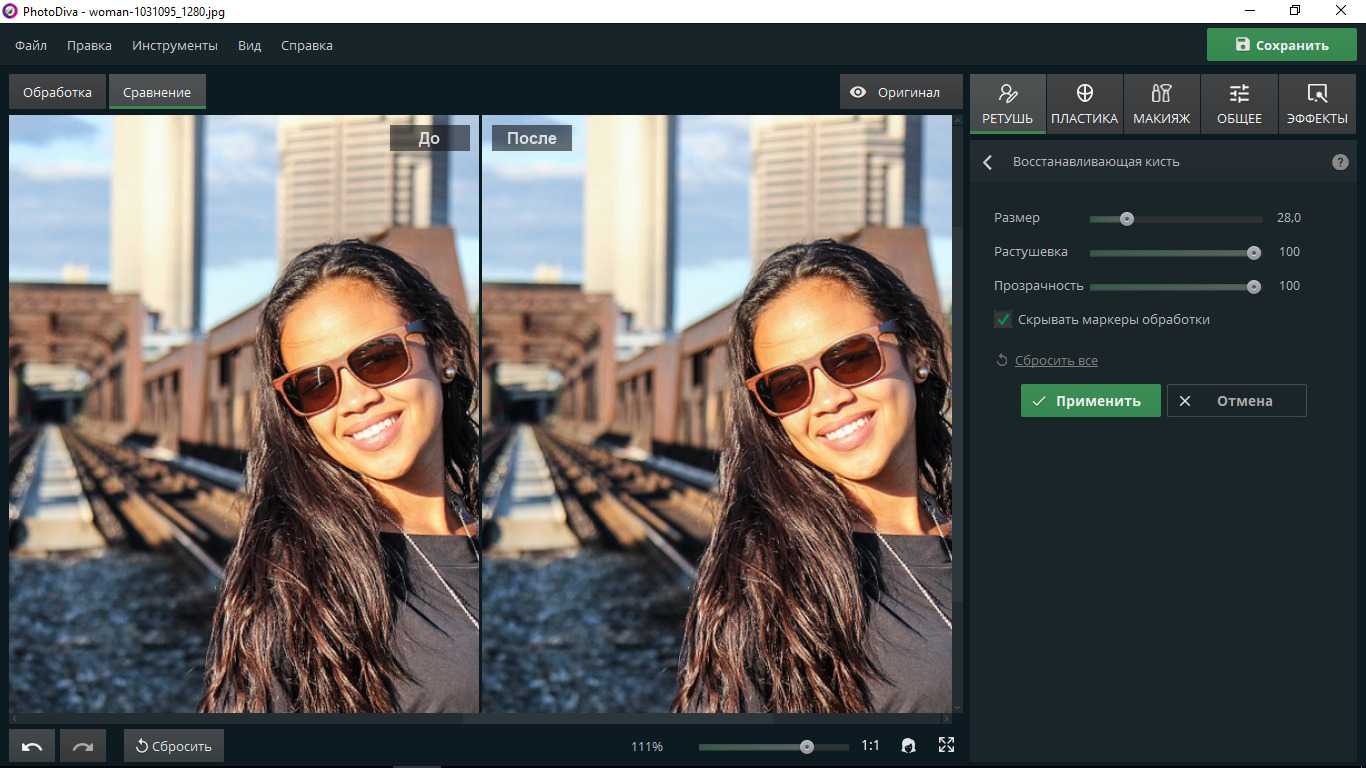The width and height of the screenshot is (1366, 768).
Task: Click the undo arrow button
Action: pos(32,746)
